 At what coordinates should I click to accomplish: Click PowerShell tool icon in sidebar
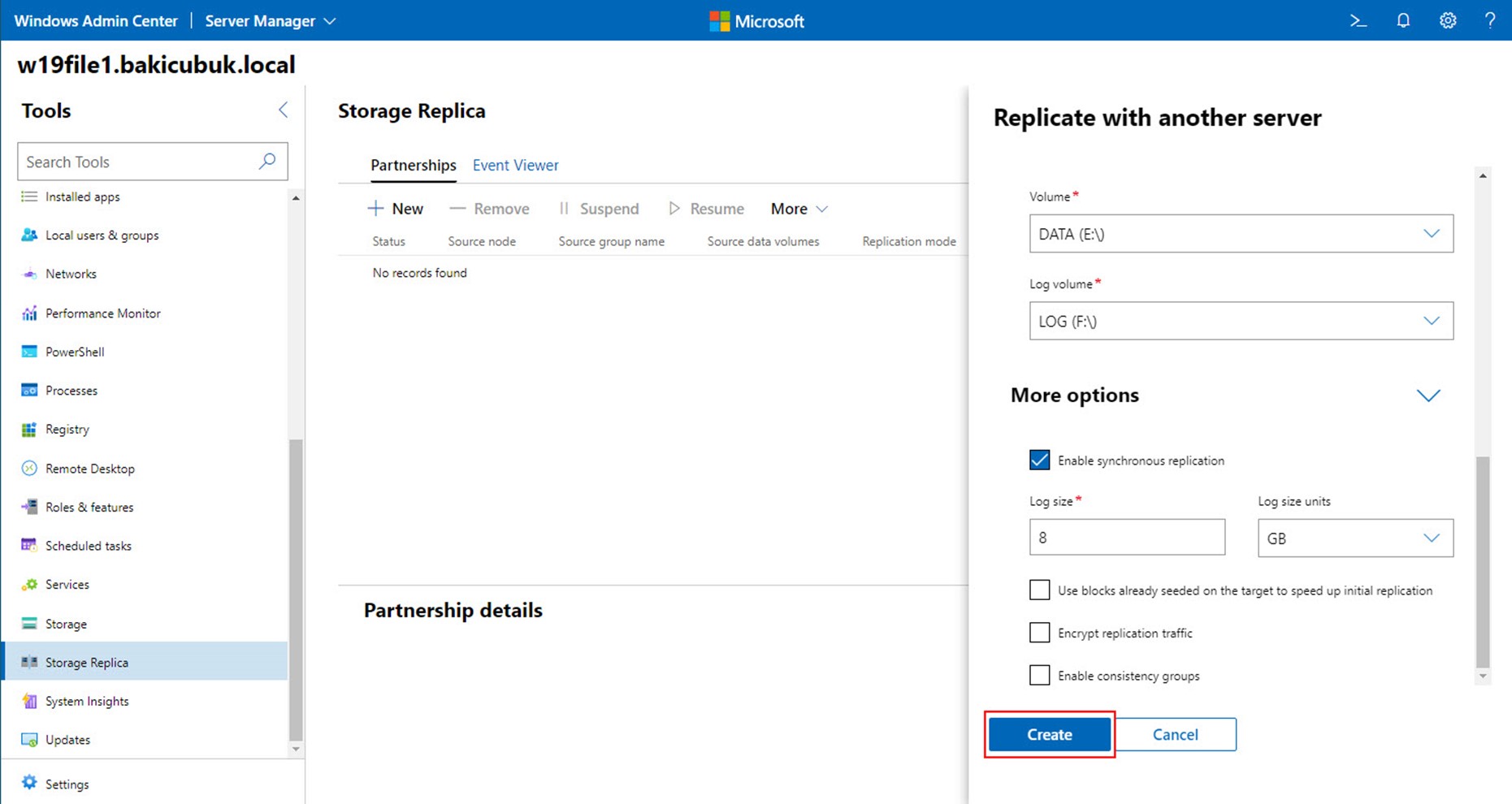click(29, 352)
